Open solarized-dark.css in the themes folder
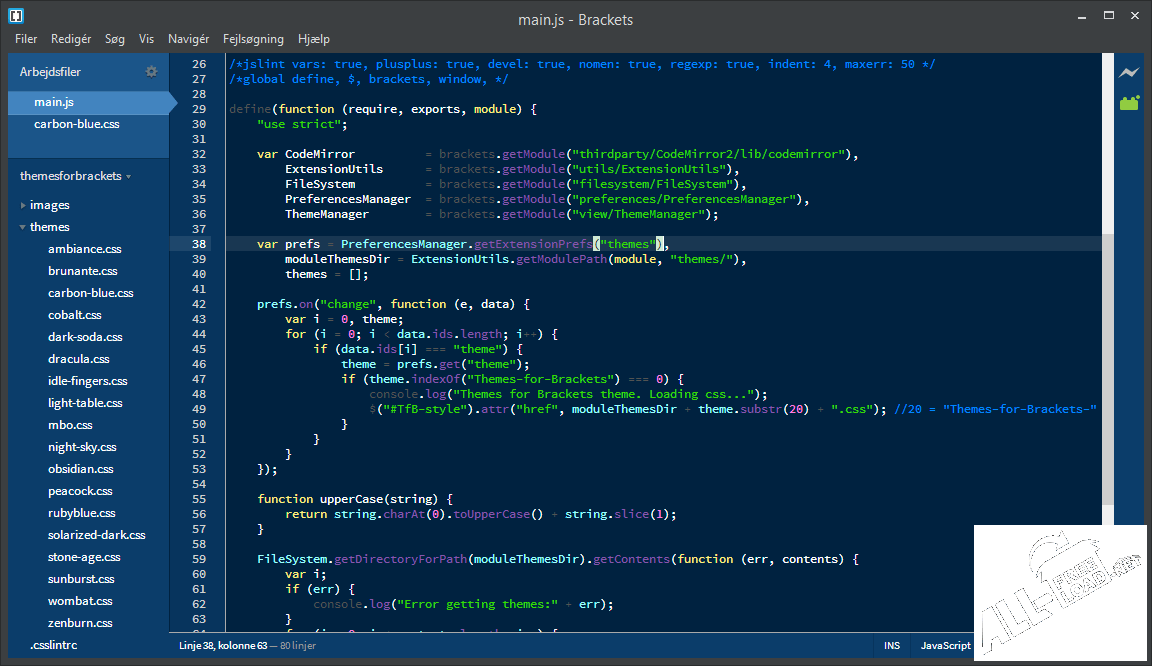The image size is (1152, 666). coord(96,535)
